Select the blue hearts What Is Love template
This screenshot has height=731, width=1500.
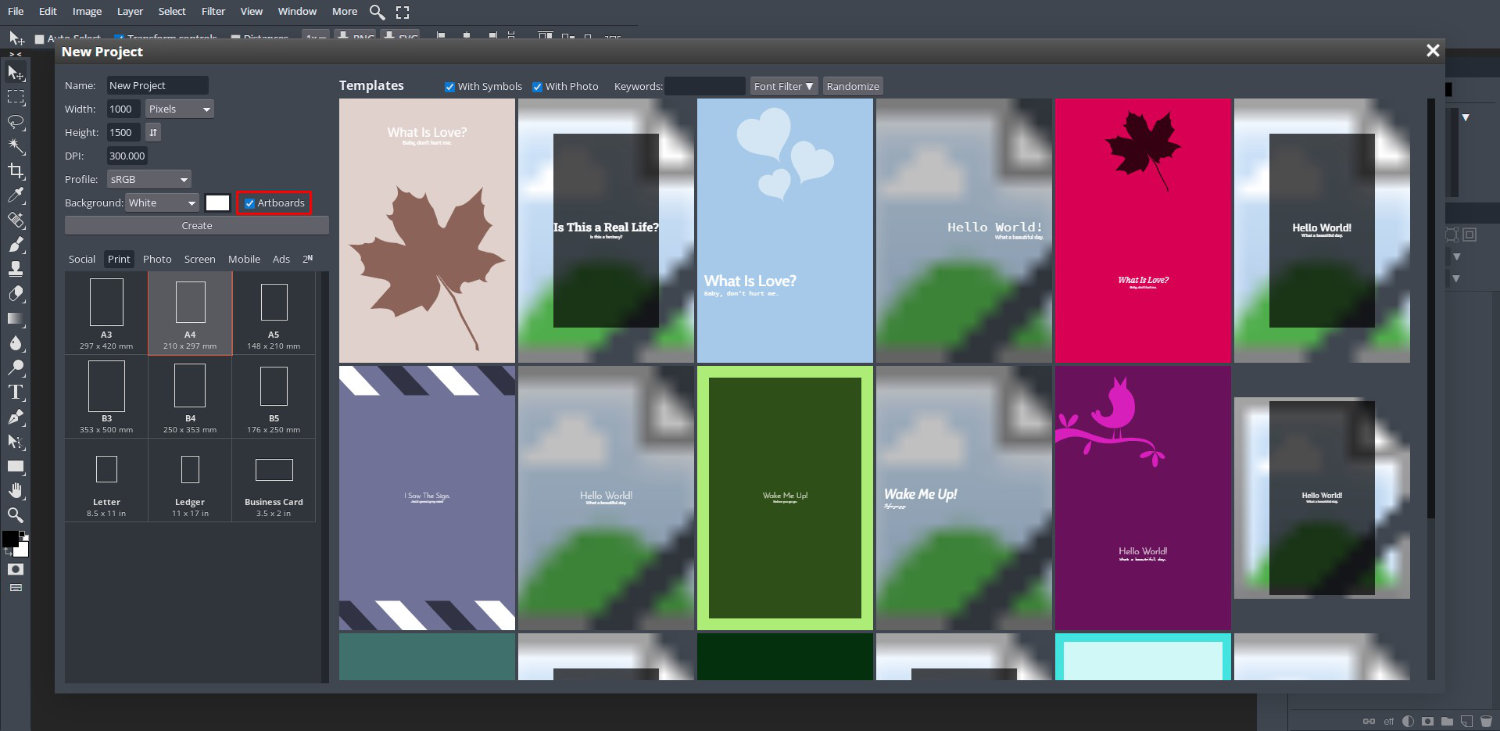pos(785,230)
